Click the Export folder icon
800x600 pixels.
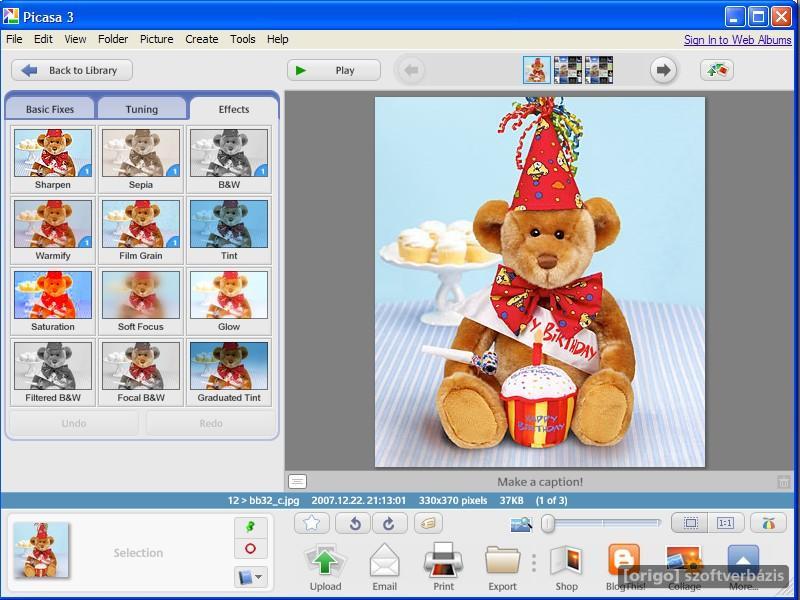tap(503, 562)
